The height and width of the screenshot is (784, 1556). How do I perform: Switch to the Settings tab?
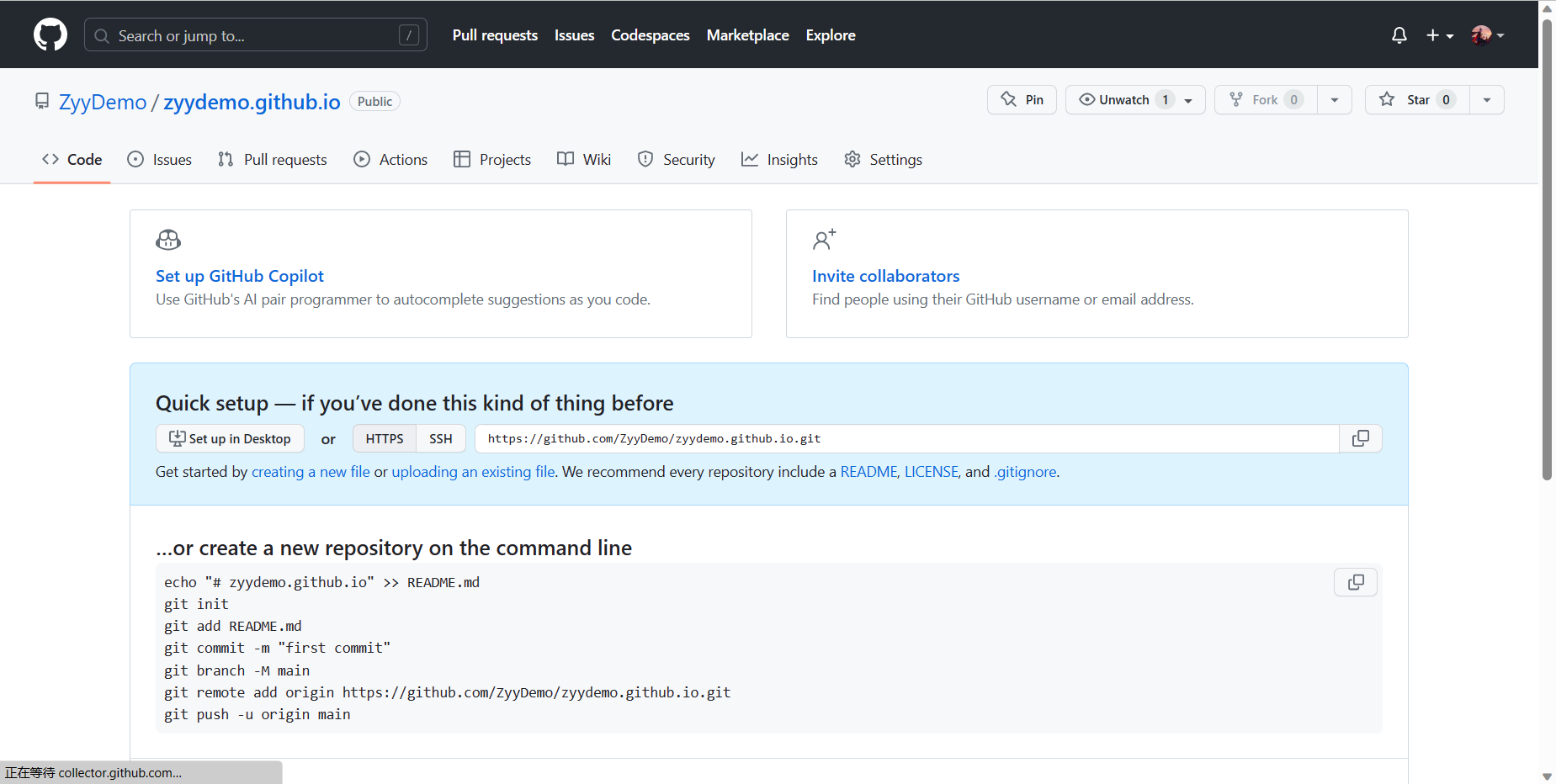pyautogui.click(x=883, y=160)
